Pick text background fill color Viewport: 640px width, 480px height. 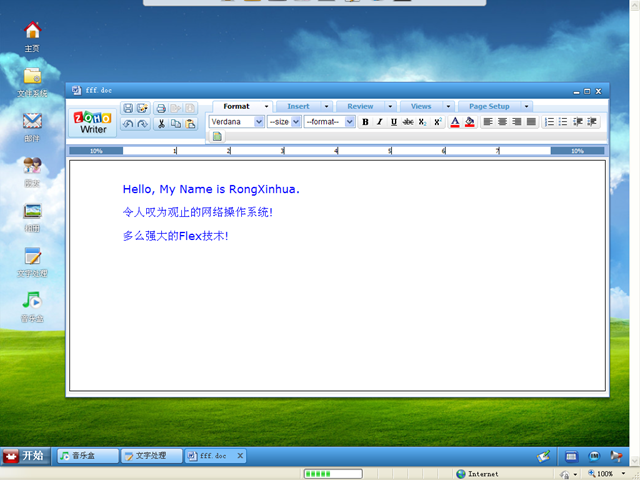tap(469, 122)
